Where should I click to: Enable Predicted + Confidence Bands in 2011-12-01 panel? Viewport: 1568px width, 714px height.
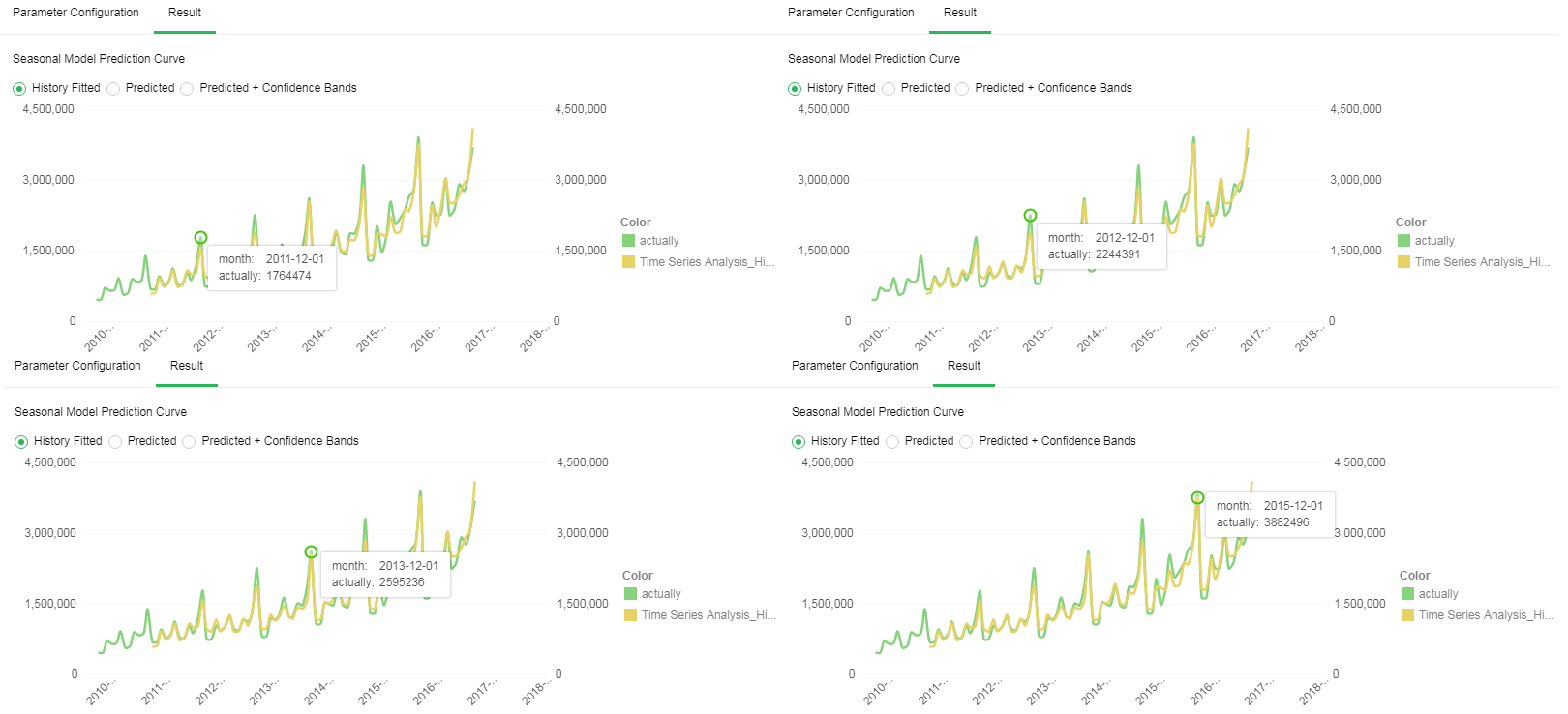187,89
